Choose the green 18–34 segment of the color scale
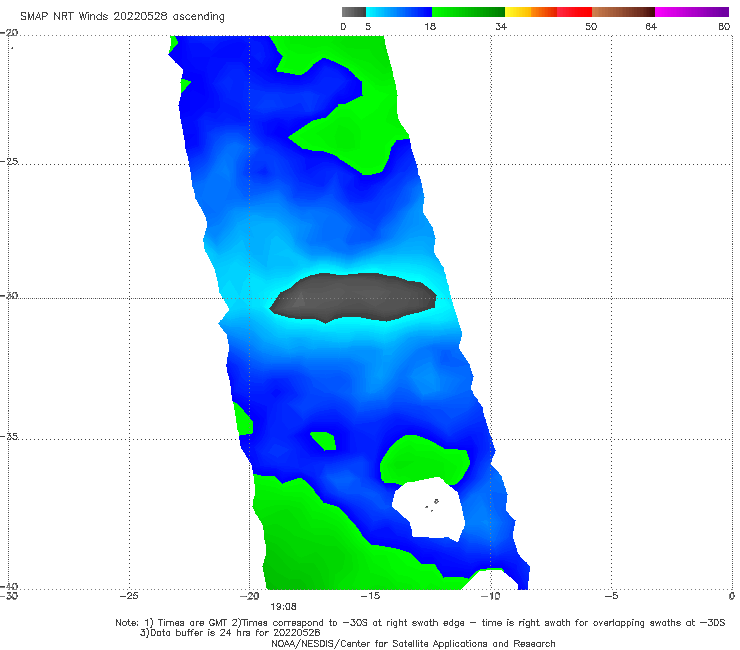The height and width of the screenshot is (650, 740). click(x=468, y=12)
